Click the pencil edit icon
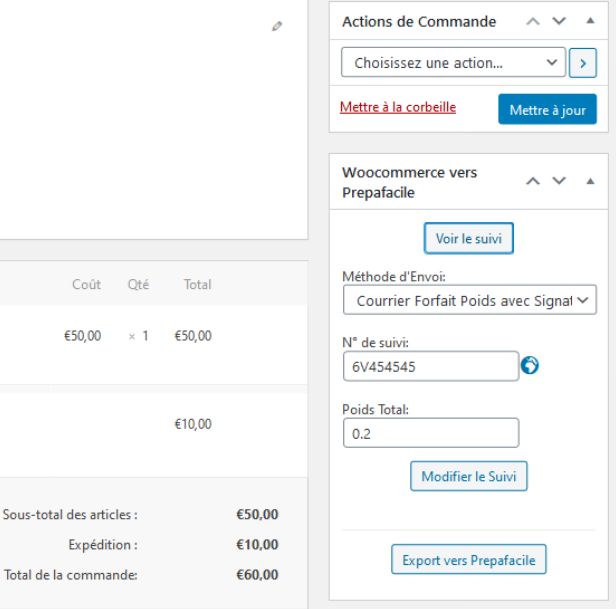616x609 pixels. (277, 26)
